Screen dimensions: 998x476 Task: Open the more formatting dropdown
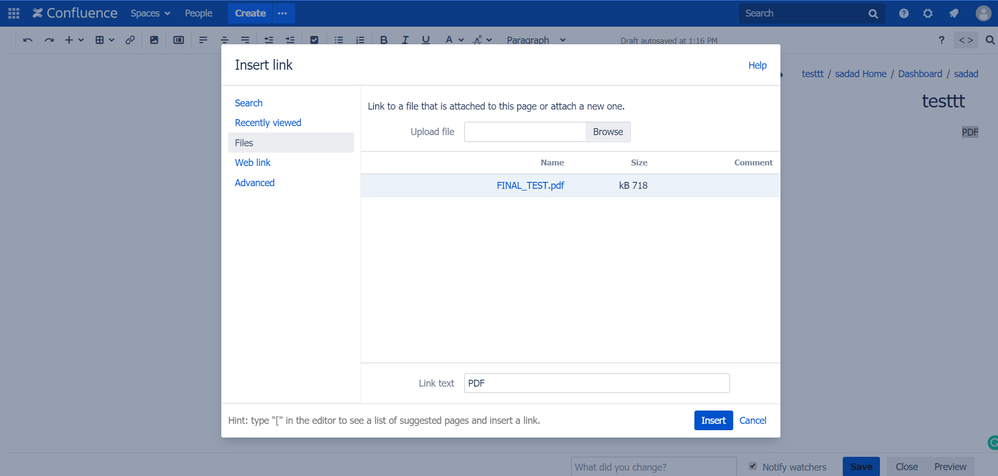482,40
